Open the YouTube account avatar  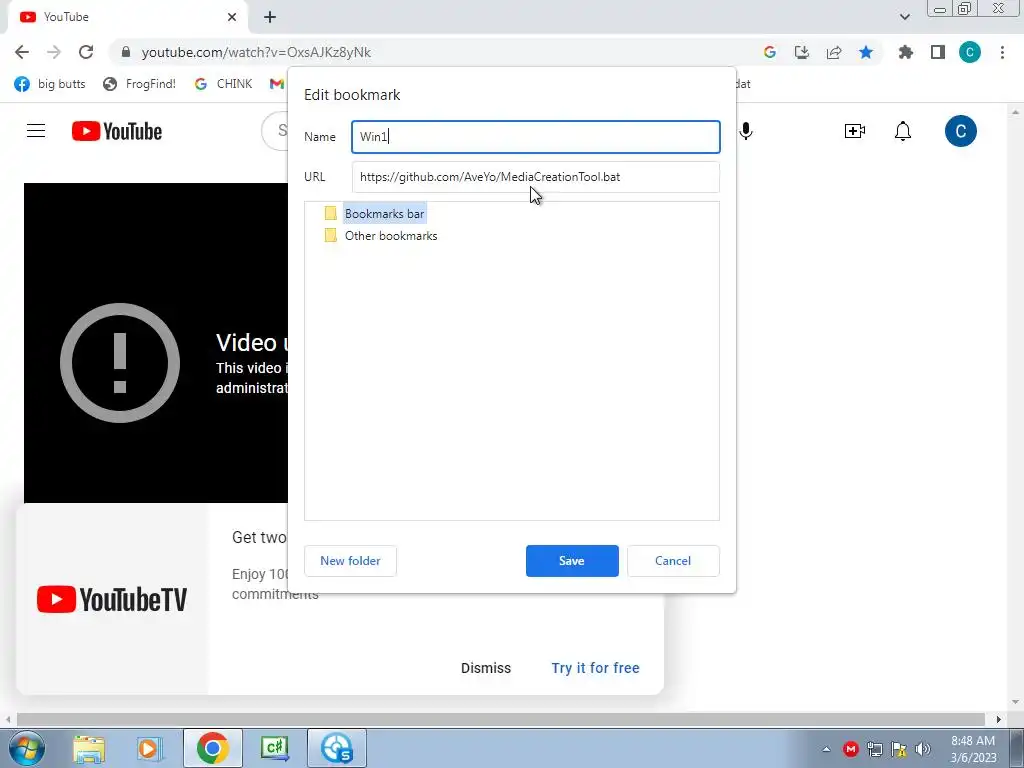(x=961, y=131)
